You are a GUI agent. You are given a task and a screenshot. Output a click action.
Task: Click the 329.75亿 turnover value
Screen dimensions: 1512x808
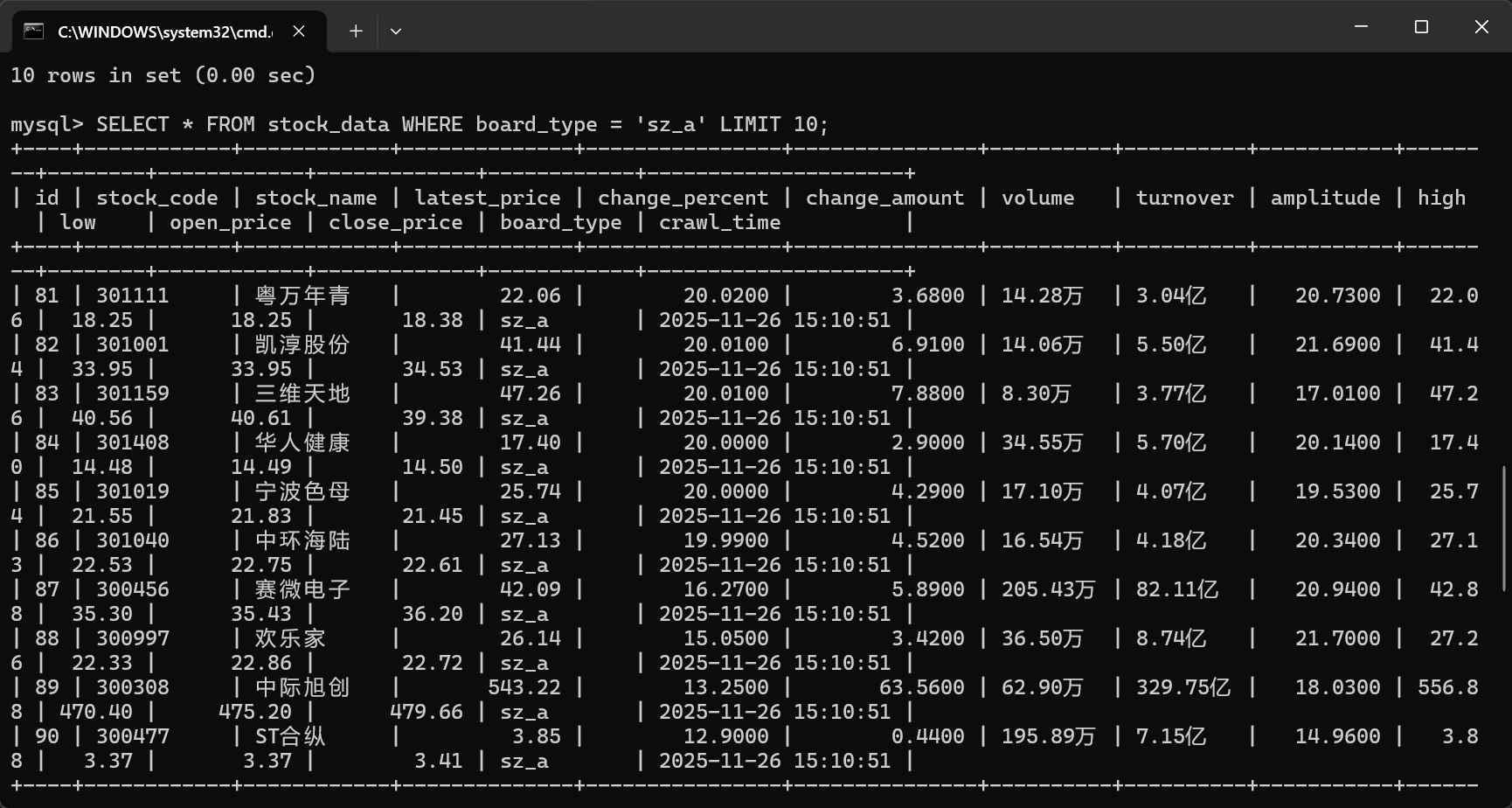1183,688
